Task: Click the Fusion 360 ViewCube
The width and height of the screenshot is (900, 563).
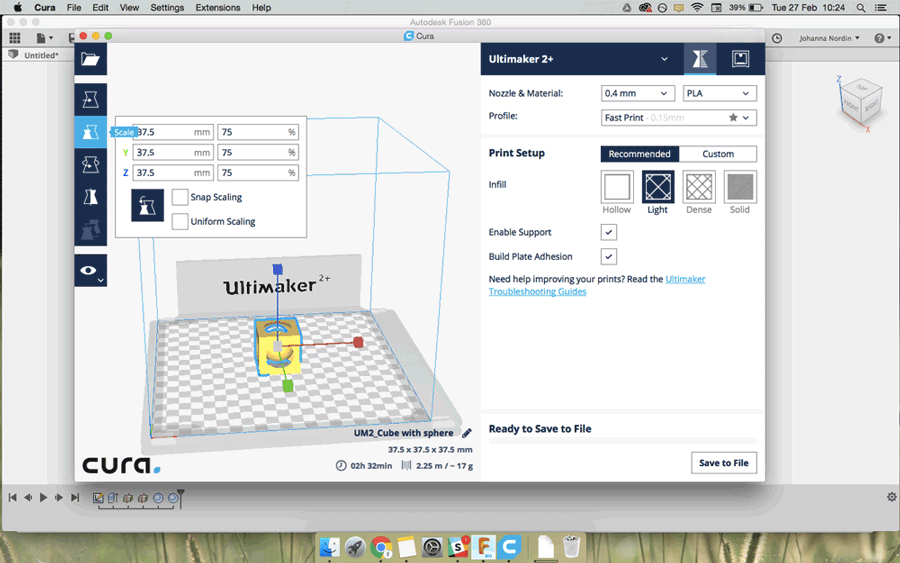Action: coord(859,103)
